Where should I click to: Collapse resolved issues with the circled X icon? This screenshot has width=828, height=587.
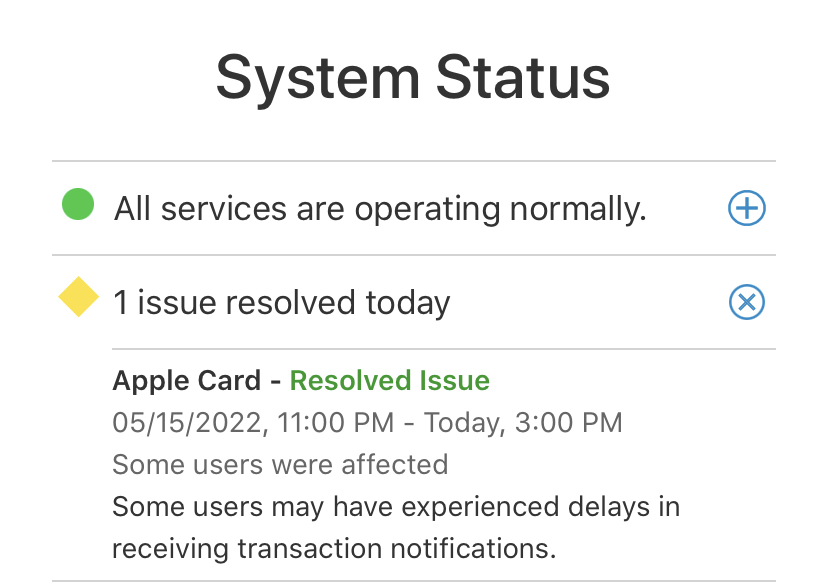[x=747, y=302]
